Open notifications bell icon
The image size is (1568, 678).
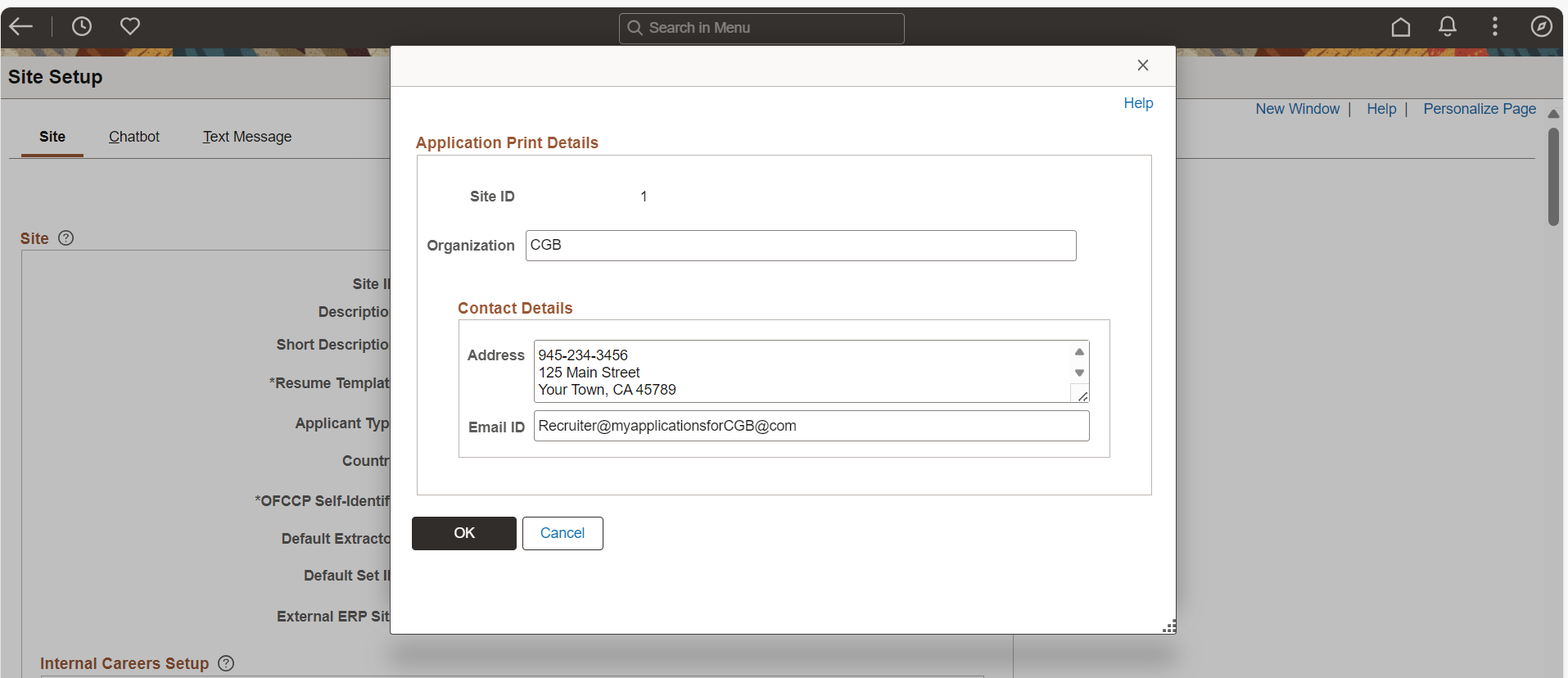point(1448,27)
